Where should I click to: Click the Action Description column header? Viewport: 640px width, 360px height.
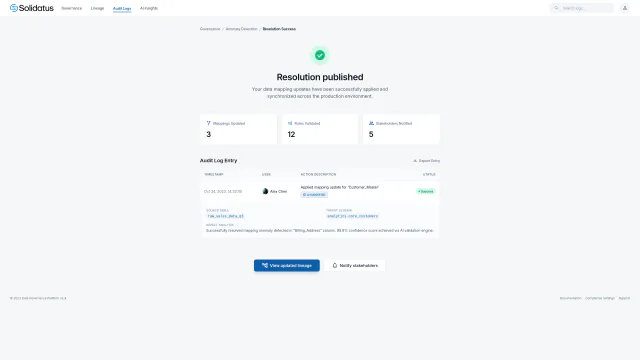318,174
